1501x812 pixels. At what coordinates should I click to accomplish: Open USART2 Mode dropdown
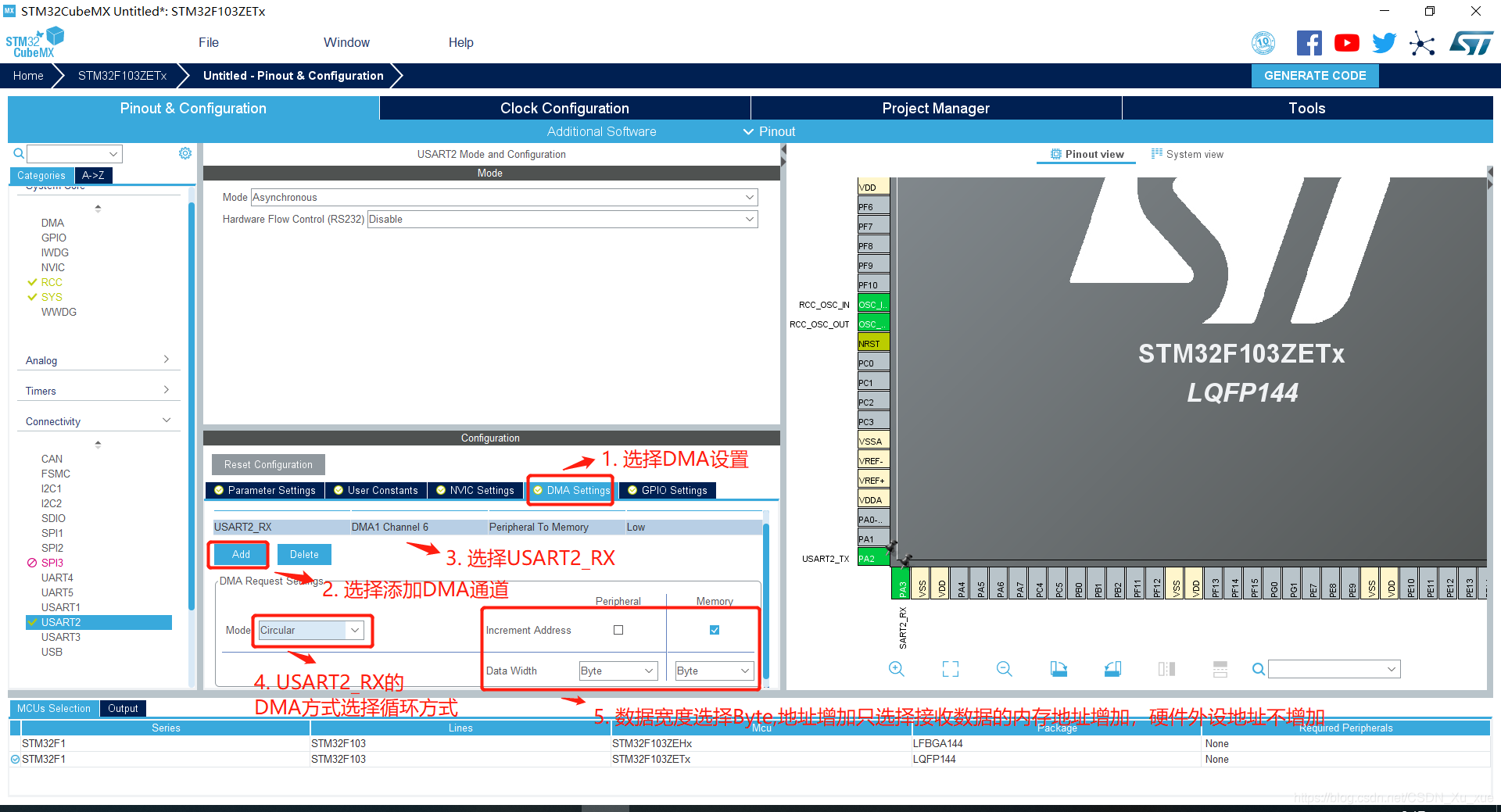[504, 197]
